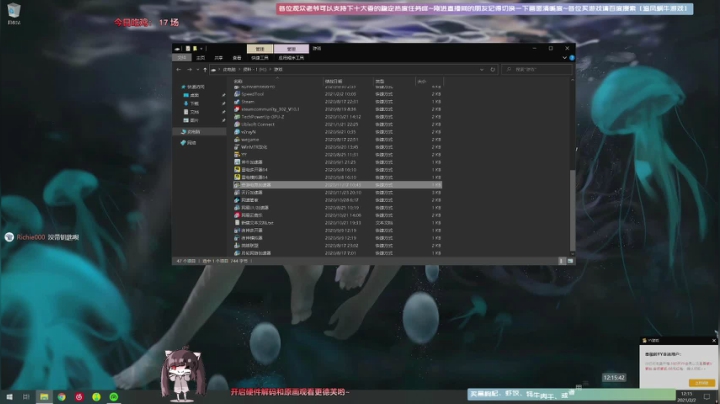
Task: Click the Explorer forward arrow
Action: pos(189,69)
